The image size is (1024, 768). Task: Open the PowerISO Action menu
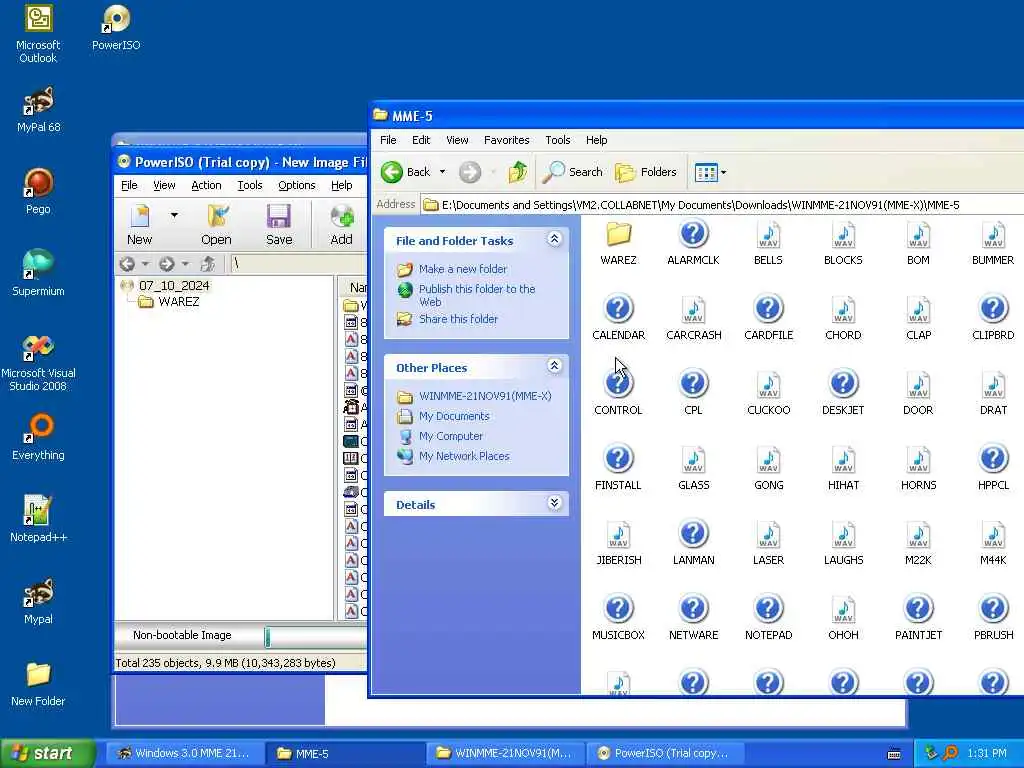(x=206, y=185)
